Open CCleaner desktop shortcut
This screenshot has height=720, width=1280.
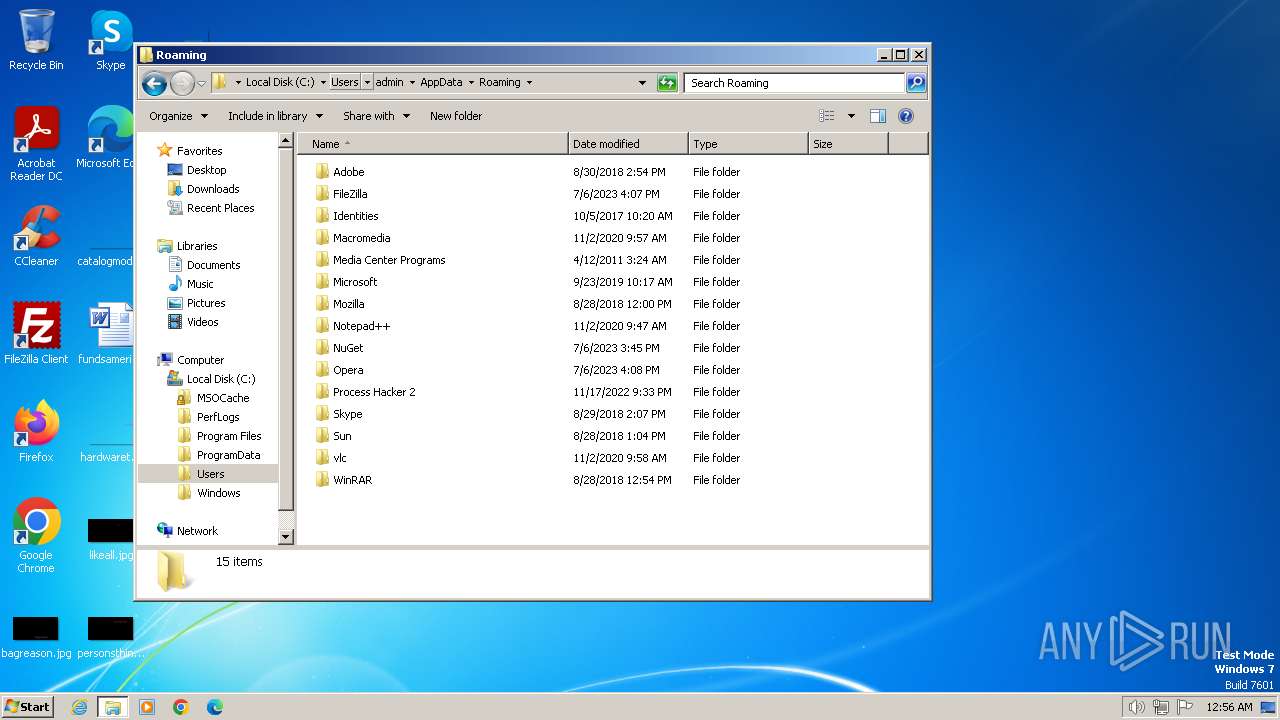(36, 236)
